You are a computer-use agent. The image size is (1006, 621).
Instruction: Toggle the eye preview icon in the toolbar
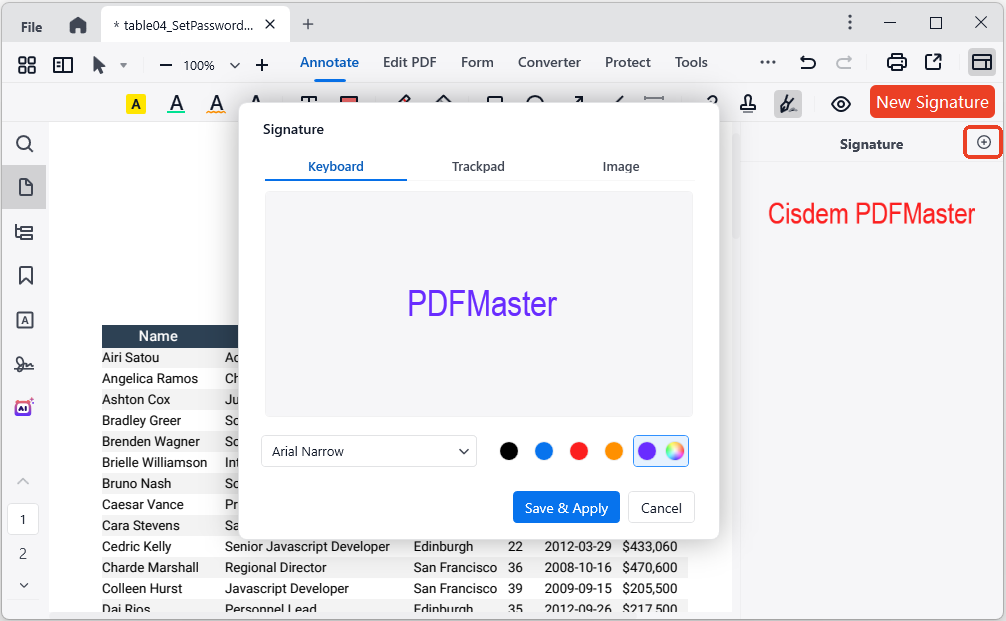click(x=840, y=102)
